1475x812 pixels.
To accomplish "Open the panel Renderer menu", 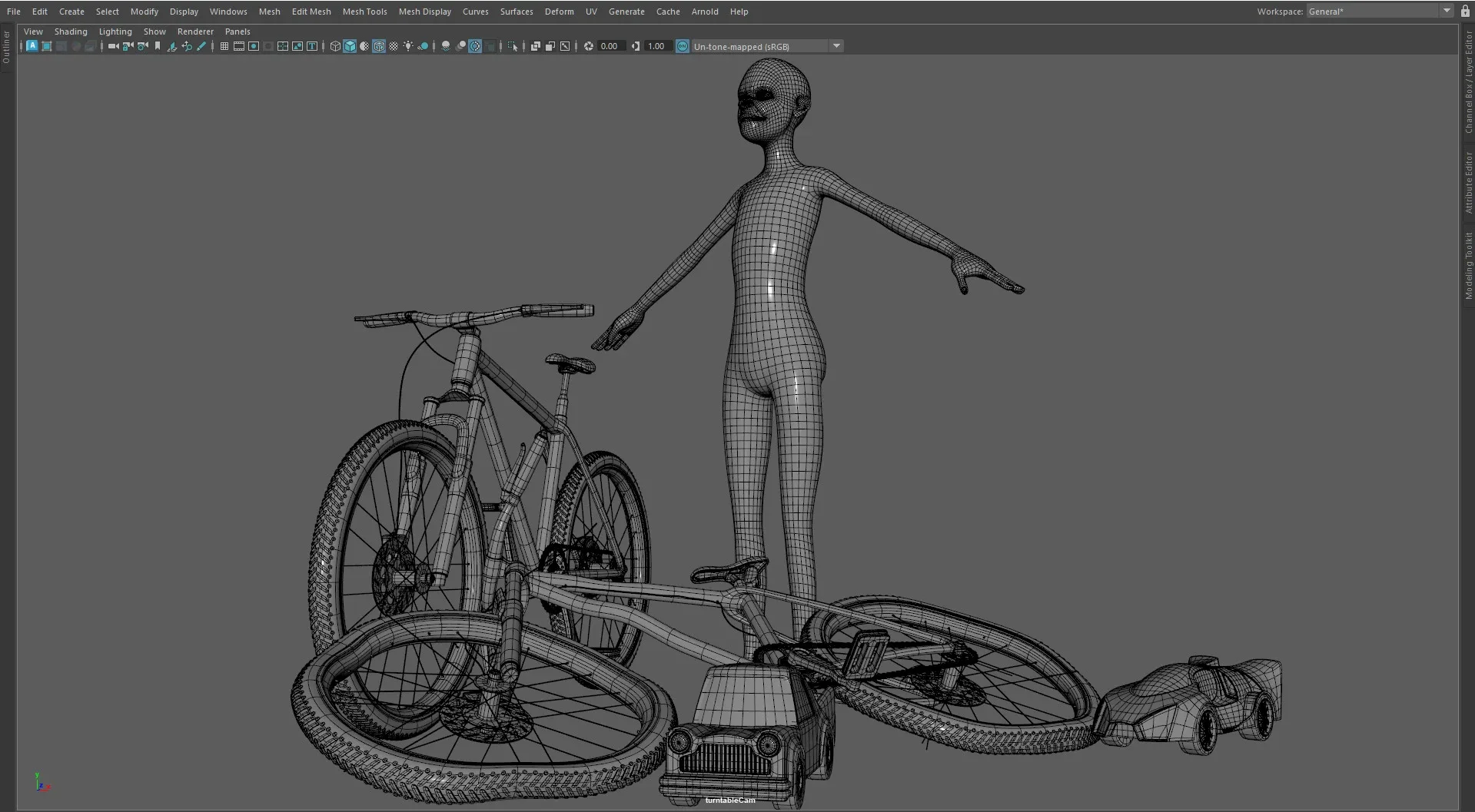I will tap(195, 31).
